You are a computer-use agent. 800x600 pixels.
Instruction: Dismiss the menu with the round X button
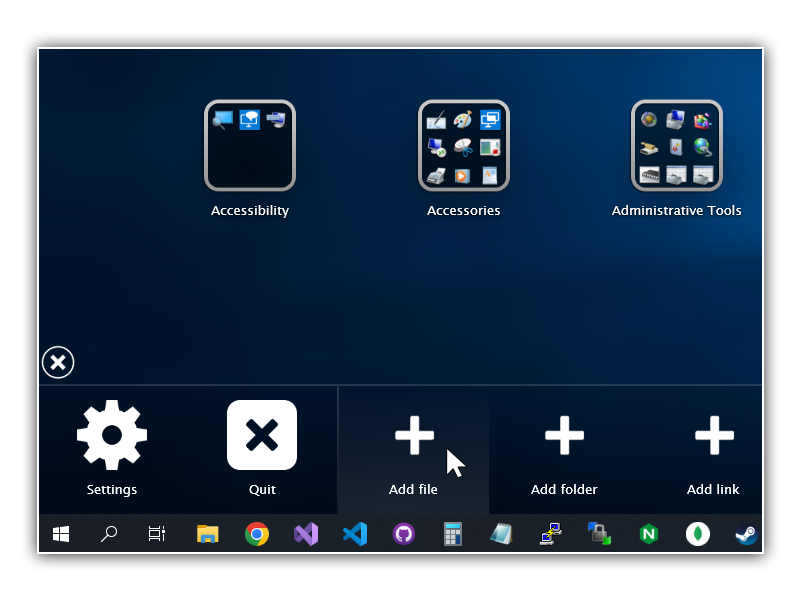(x=58, y=362)
